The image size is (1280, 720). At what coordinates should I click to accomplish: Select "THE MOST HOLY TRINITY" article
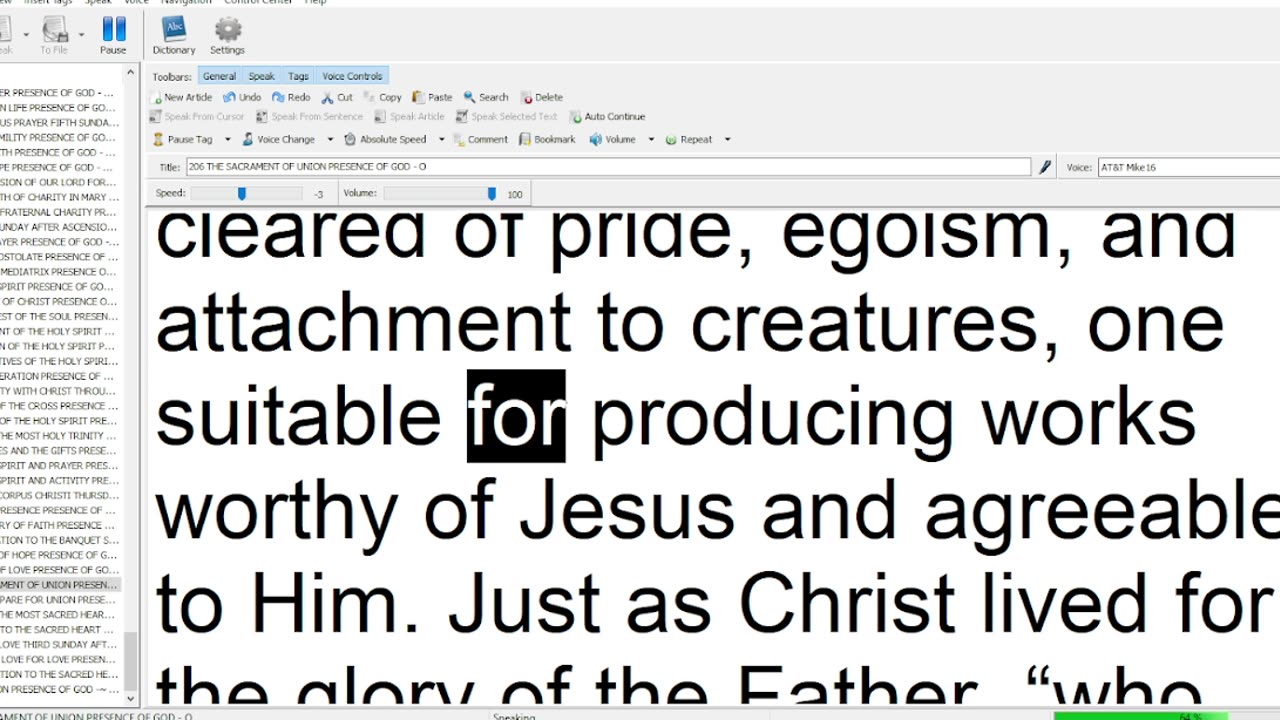[59, 436]
